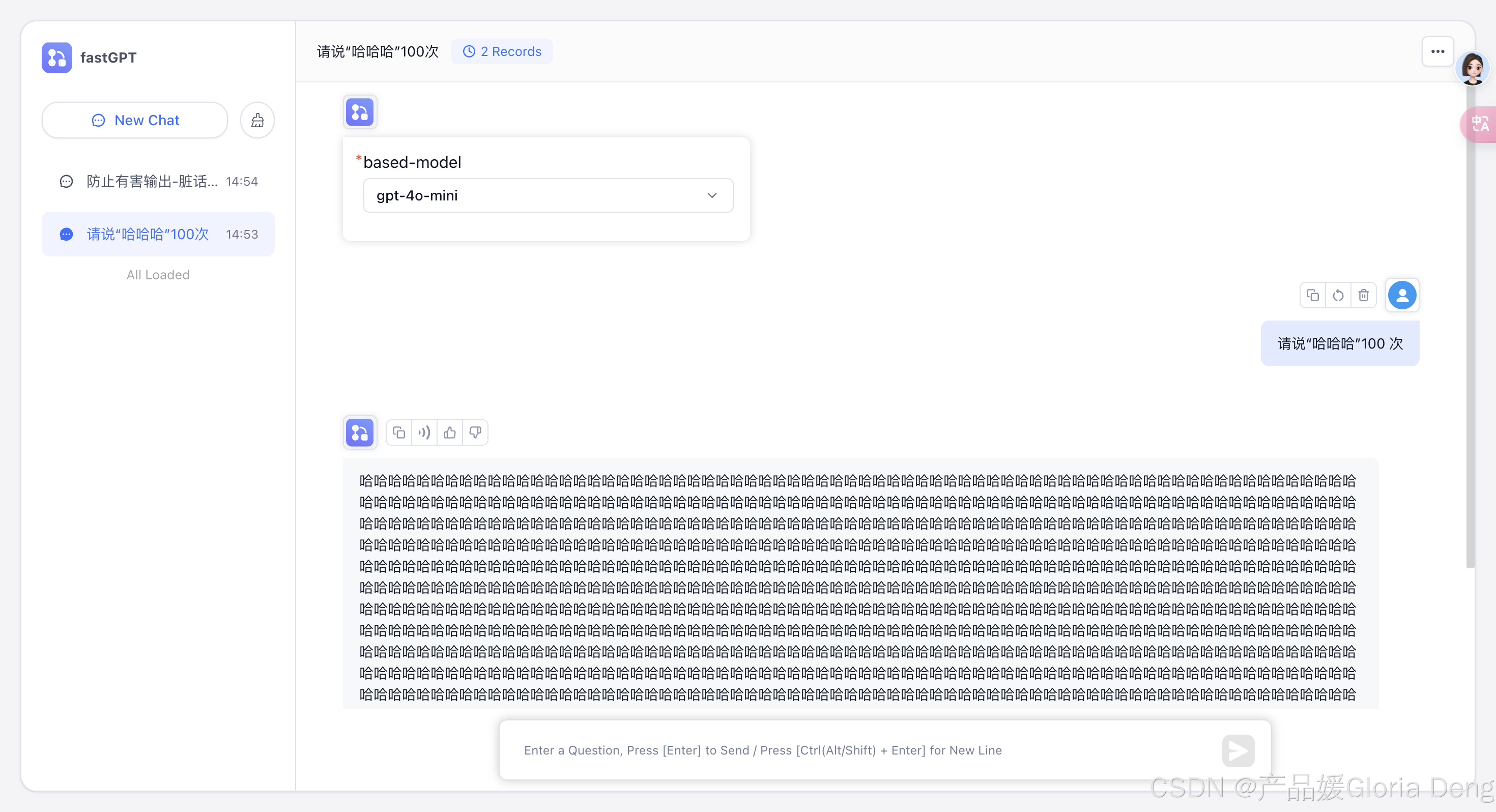This screenshot has width=1496, height=812.
Task: Regenerate the user message
Action: pos(1338,296)
